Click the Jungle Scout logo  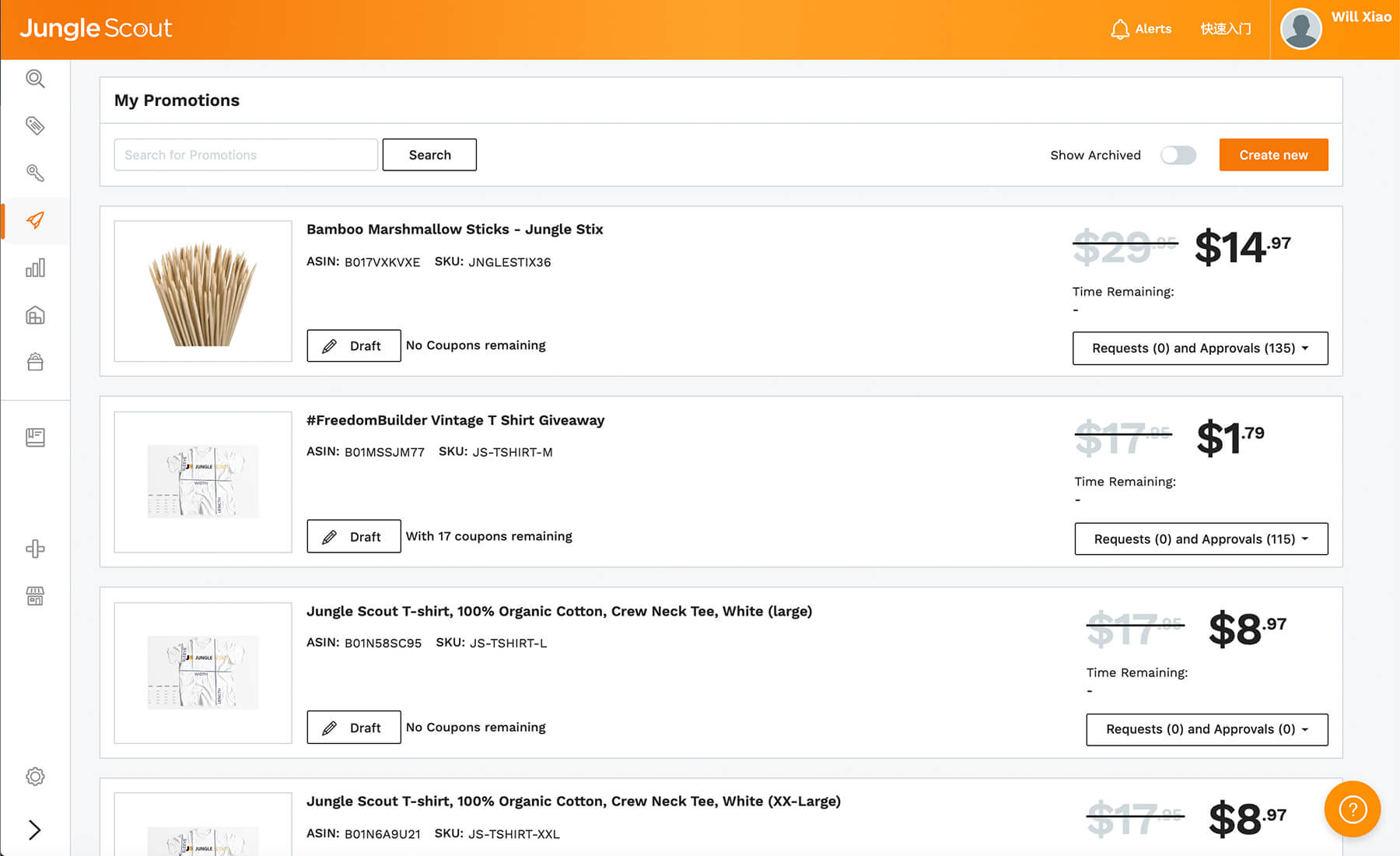tap(96, 29)
